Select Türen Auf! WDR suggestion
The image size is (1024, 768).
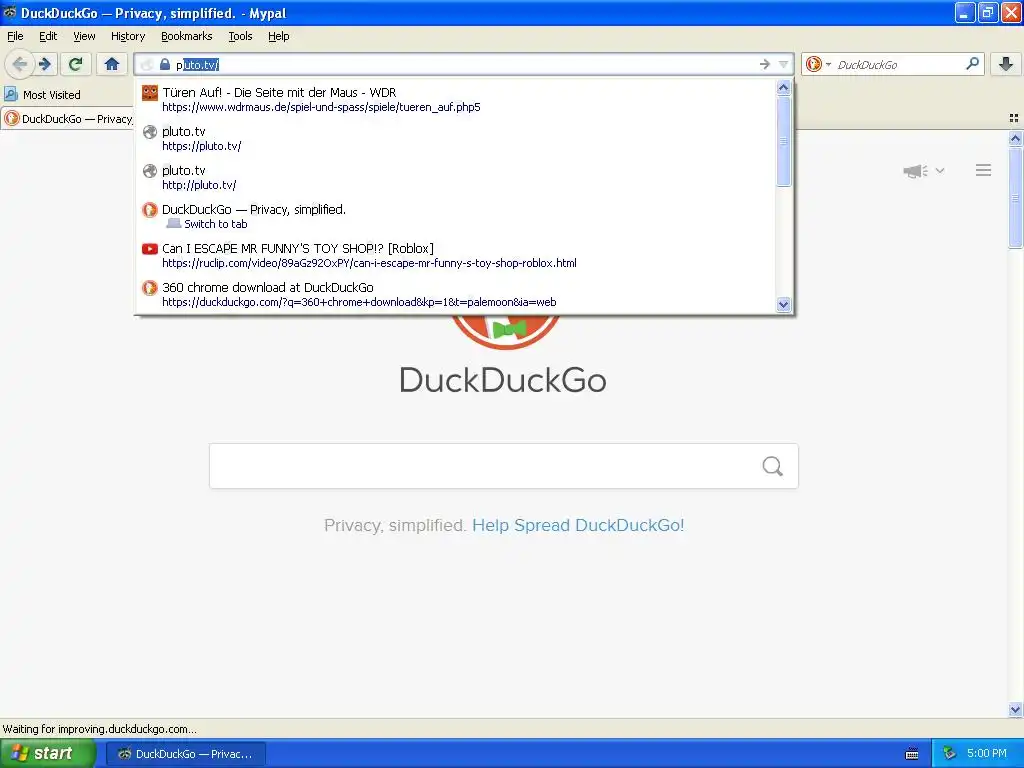(456, 99)
